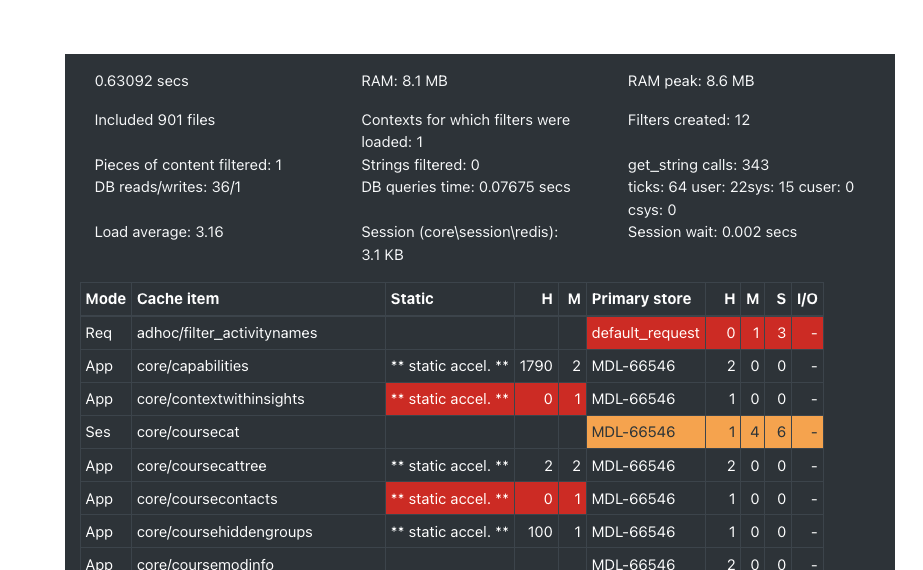Click core/contextwithinsights cache item text
Screen dimensions: 923x570
pos(221,399)
